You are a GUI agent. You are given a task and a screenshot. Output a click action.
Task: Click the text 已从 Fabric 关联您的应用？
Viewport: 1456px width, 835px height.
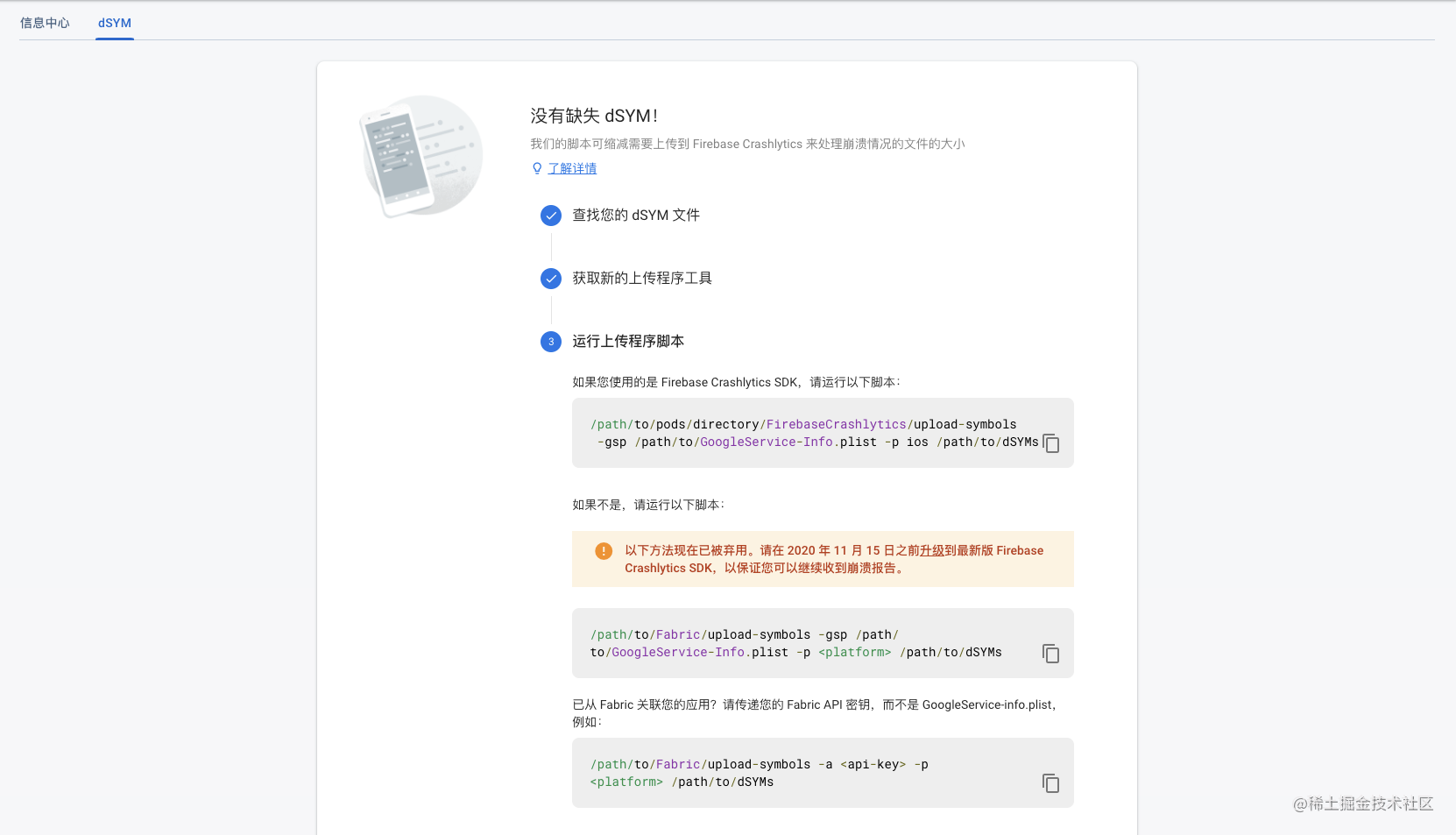[x=644, y=704]
